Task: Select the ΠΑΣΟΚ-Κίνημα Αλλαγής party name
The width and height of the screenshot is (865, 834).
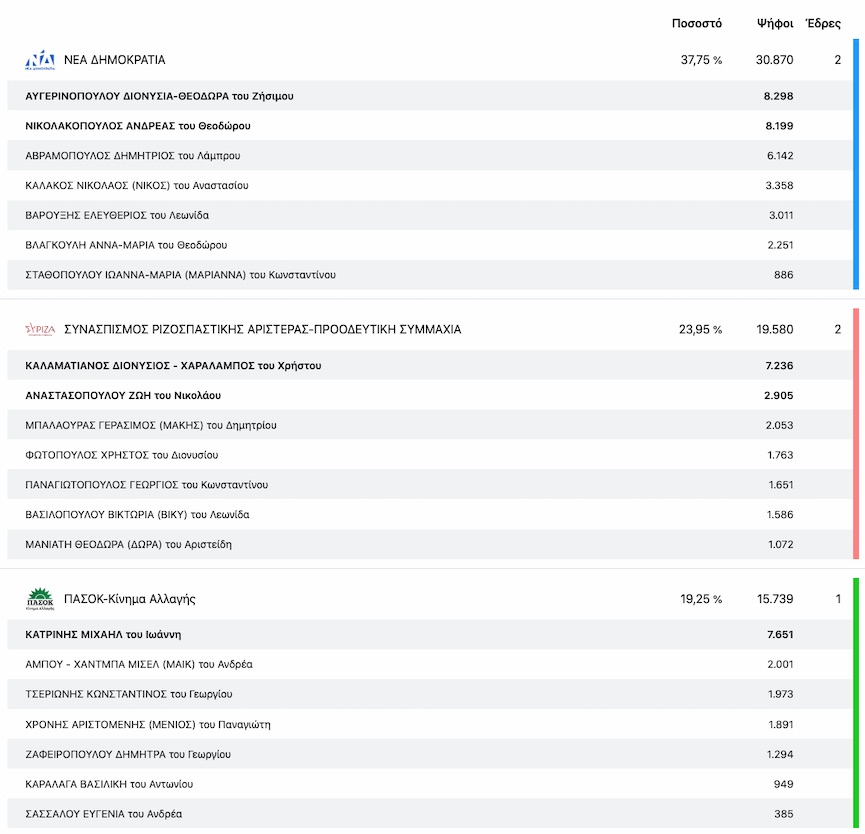Action: coord(130,599)
